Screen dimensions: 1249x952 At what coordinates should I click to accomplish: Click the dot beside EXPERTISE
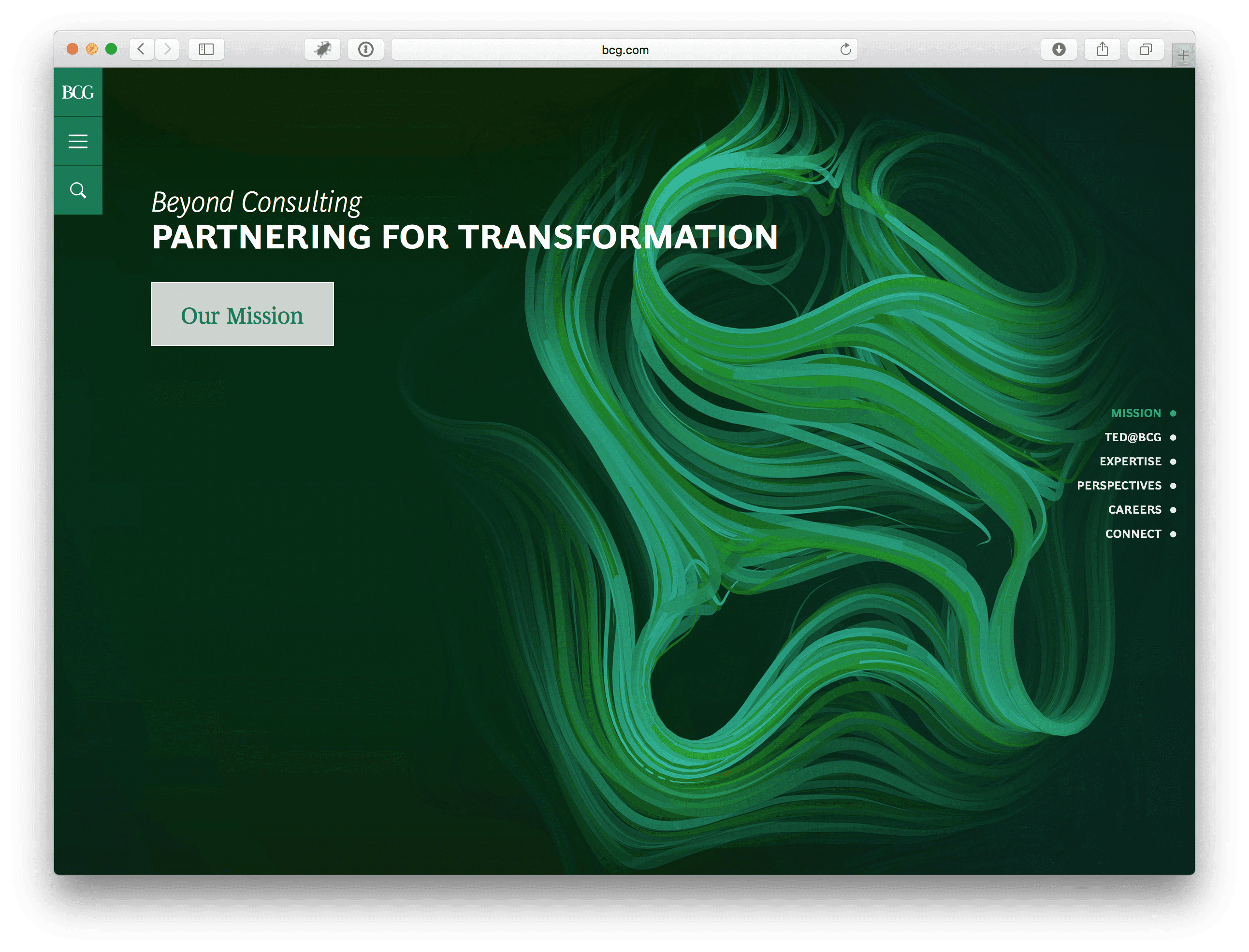click(x=1174, y=462)
